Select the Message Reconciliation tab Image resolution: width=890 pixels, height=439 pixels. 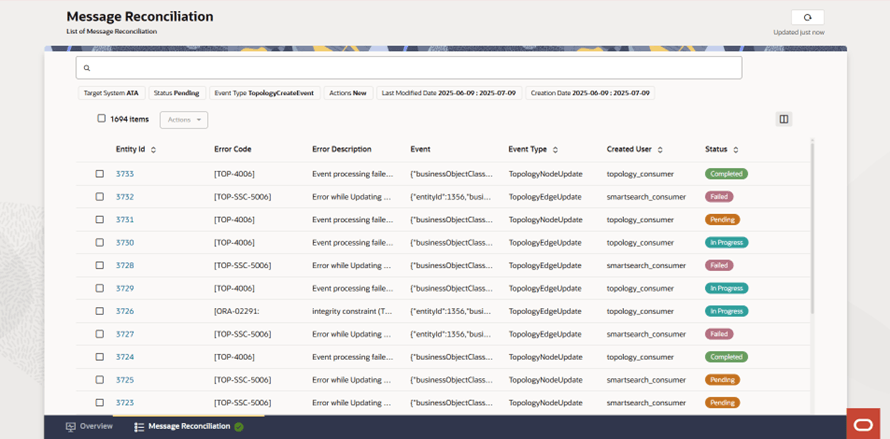(x=188, y=427)
